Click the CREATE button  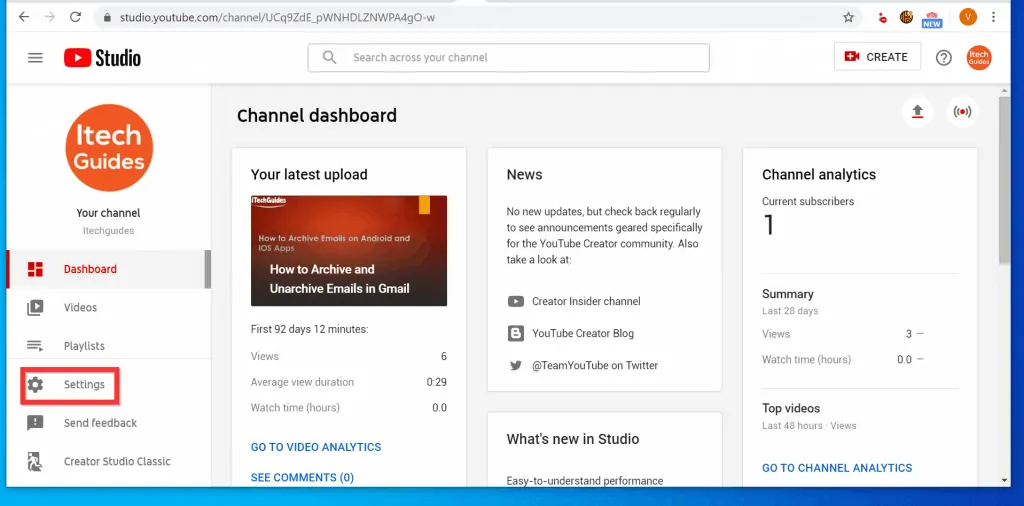click(x=877, y=57)
